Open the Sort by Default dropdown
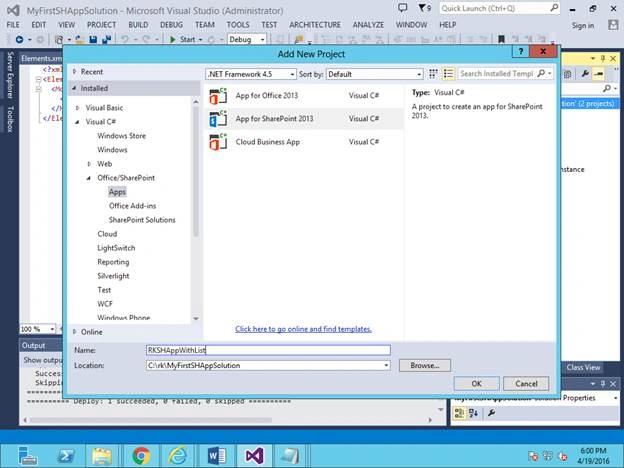Image resolution: width=624 pixels, height=468 pixels. pyautogui.click(x=374, y=74)
